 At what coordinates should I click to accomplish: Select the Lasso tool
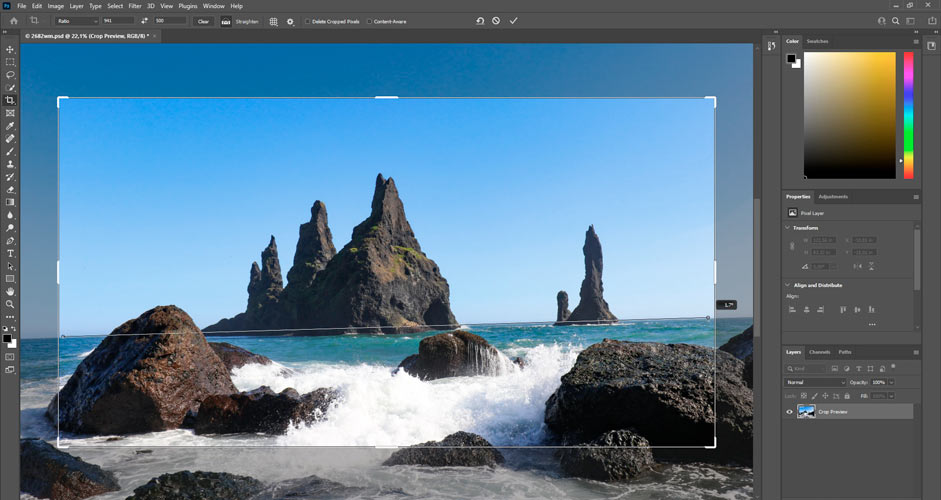(10, 75)
